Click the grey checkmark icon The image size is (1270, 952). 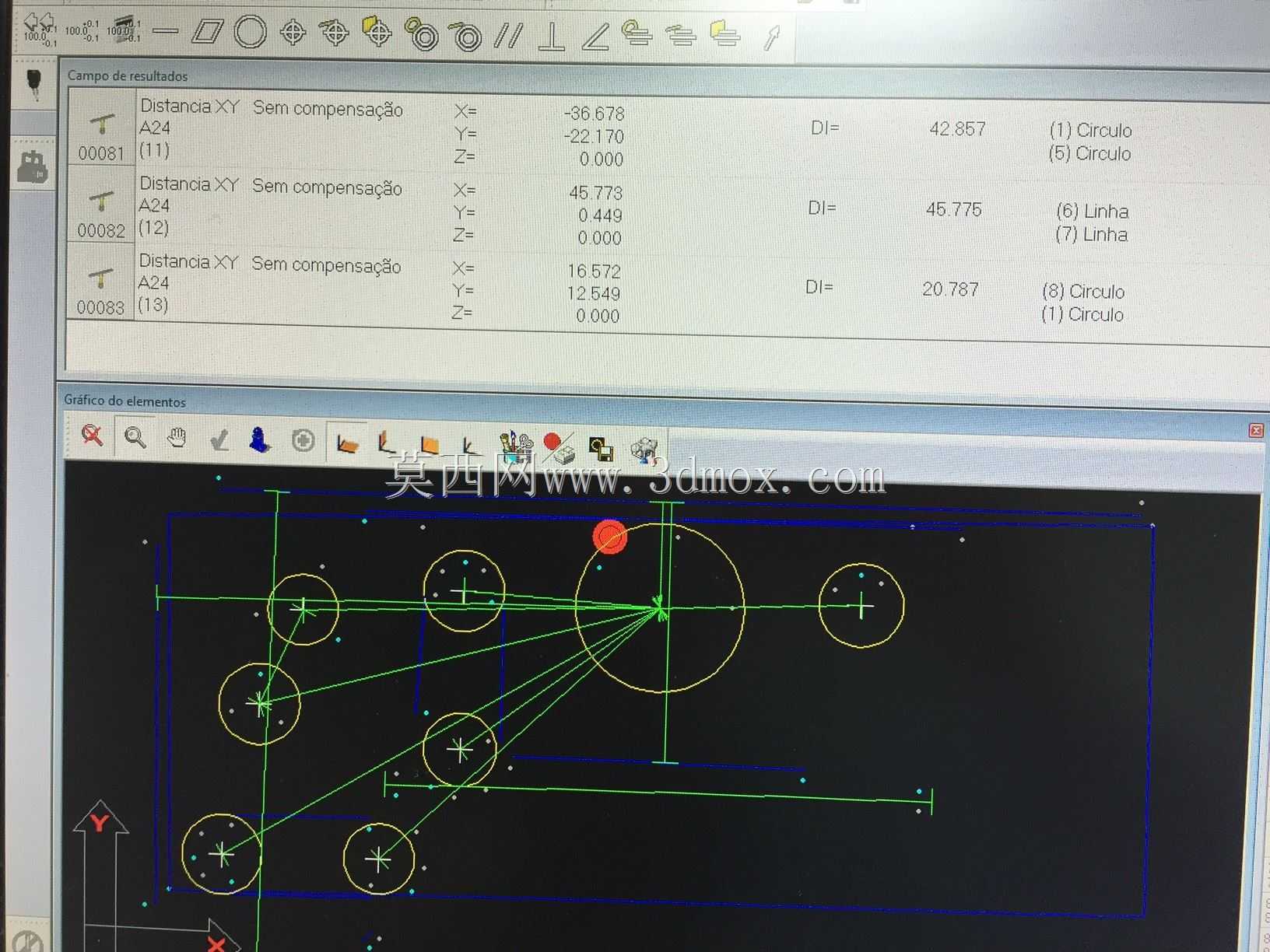pos(219,440)
